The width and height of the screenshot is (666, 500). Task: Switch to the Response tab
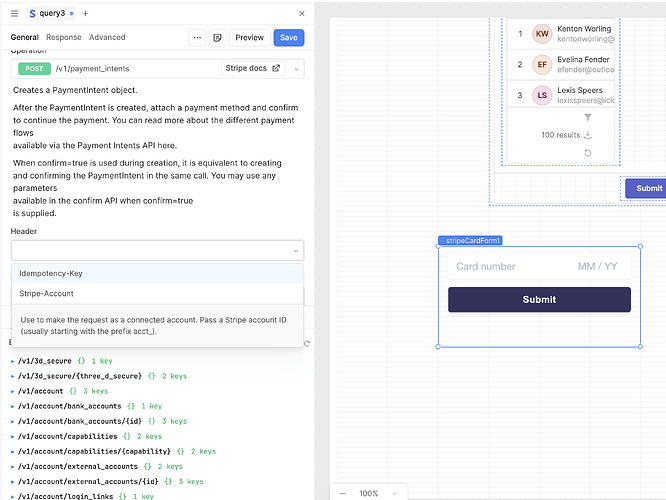coord(64,37)
